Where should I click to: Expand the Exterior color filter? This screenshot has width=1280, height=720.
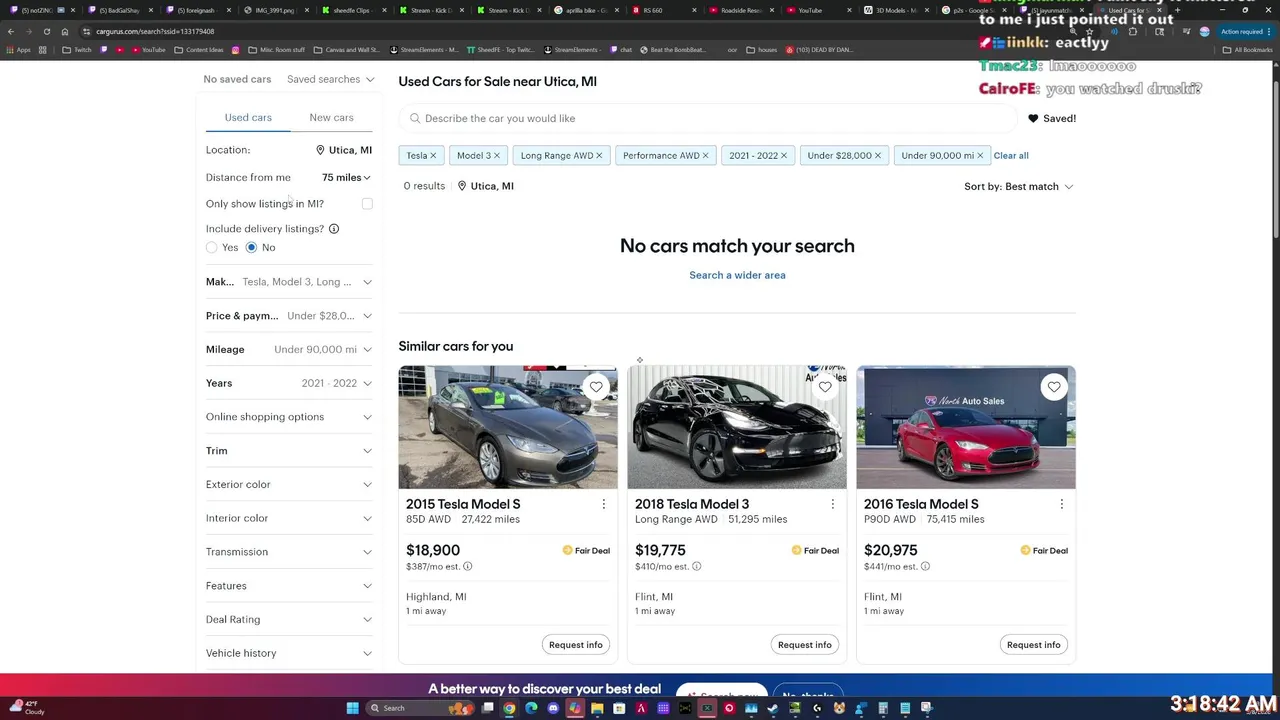pos(289,484)
